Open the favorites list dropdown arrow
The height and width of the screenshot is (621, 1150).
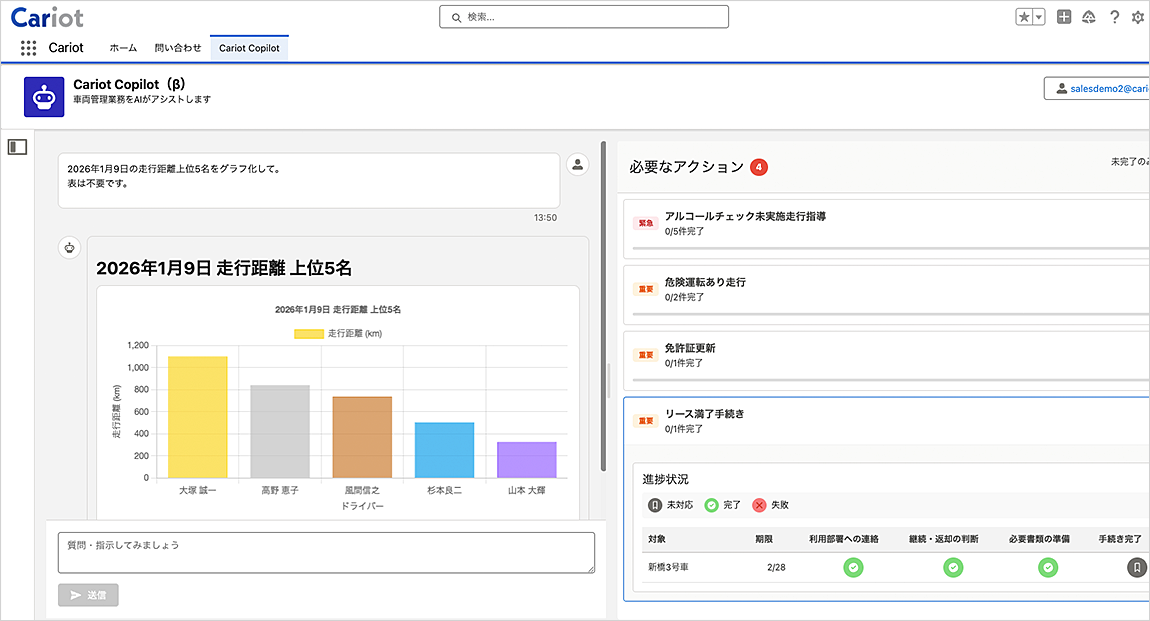1039,17
